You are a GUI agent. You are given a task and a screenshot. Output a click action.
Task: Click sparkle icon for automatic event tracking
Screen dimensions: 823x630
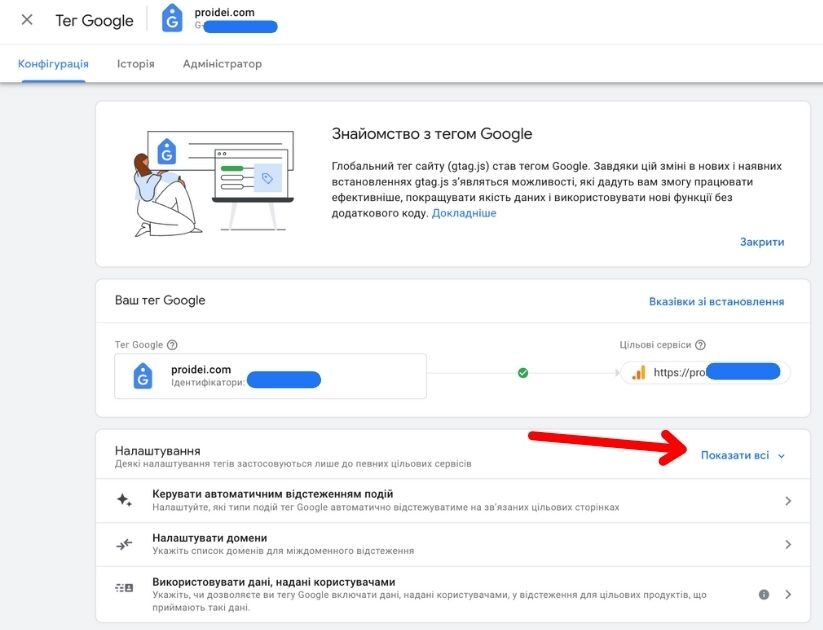(124, 500)
